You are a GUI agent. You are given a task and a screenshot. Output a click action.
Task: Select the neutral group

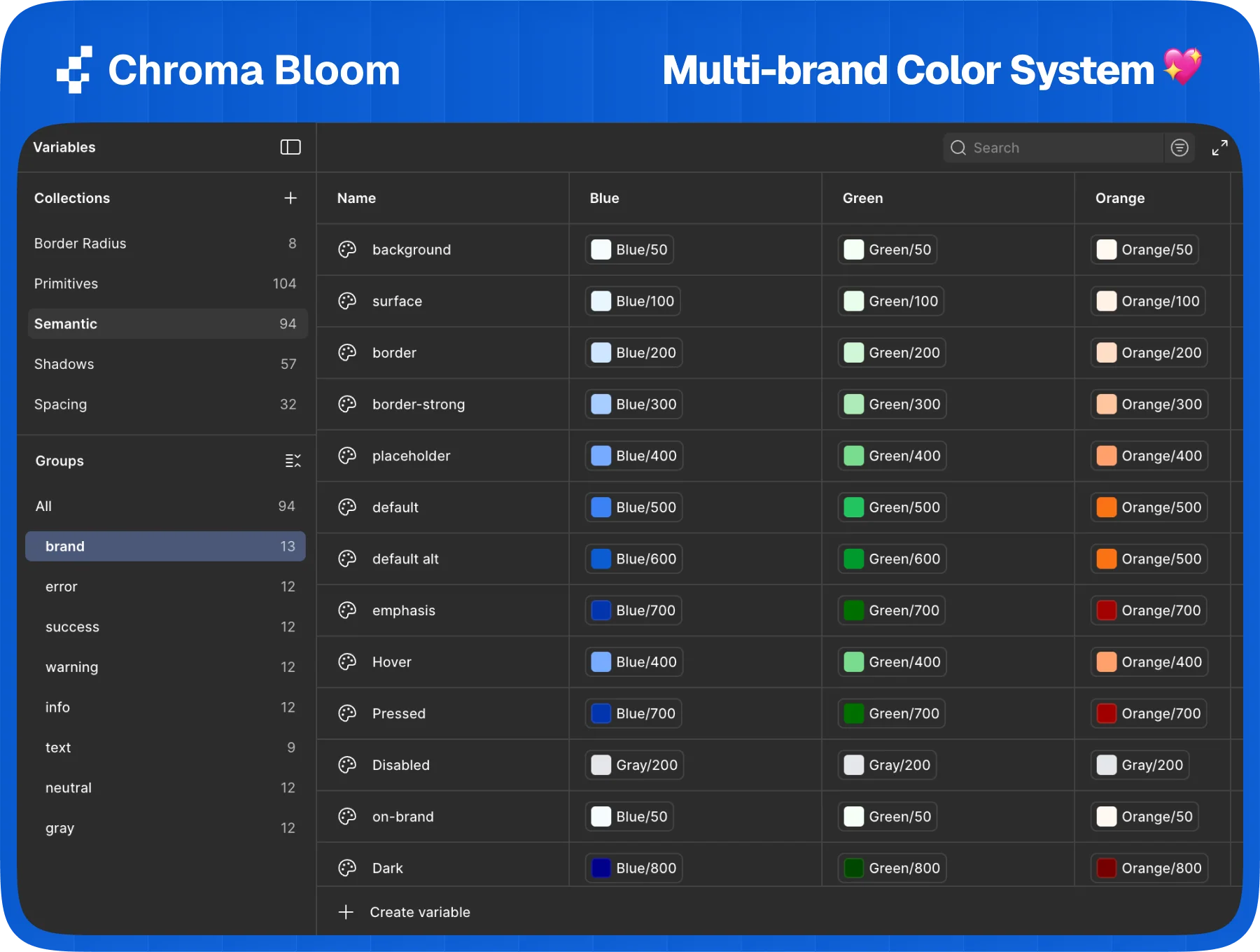point(165,788)
